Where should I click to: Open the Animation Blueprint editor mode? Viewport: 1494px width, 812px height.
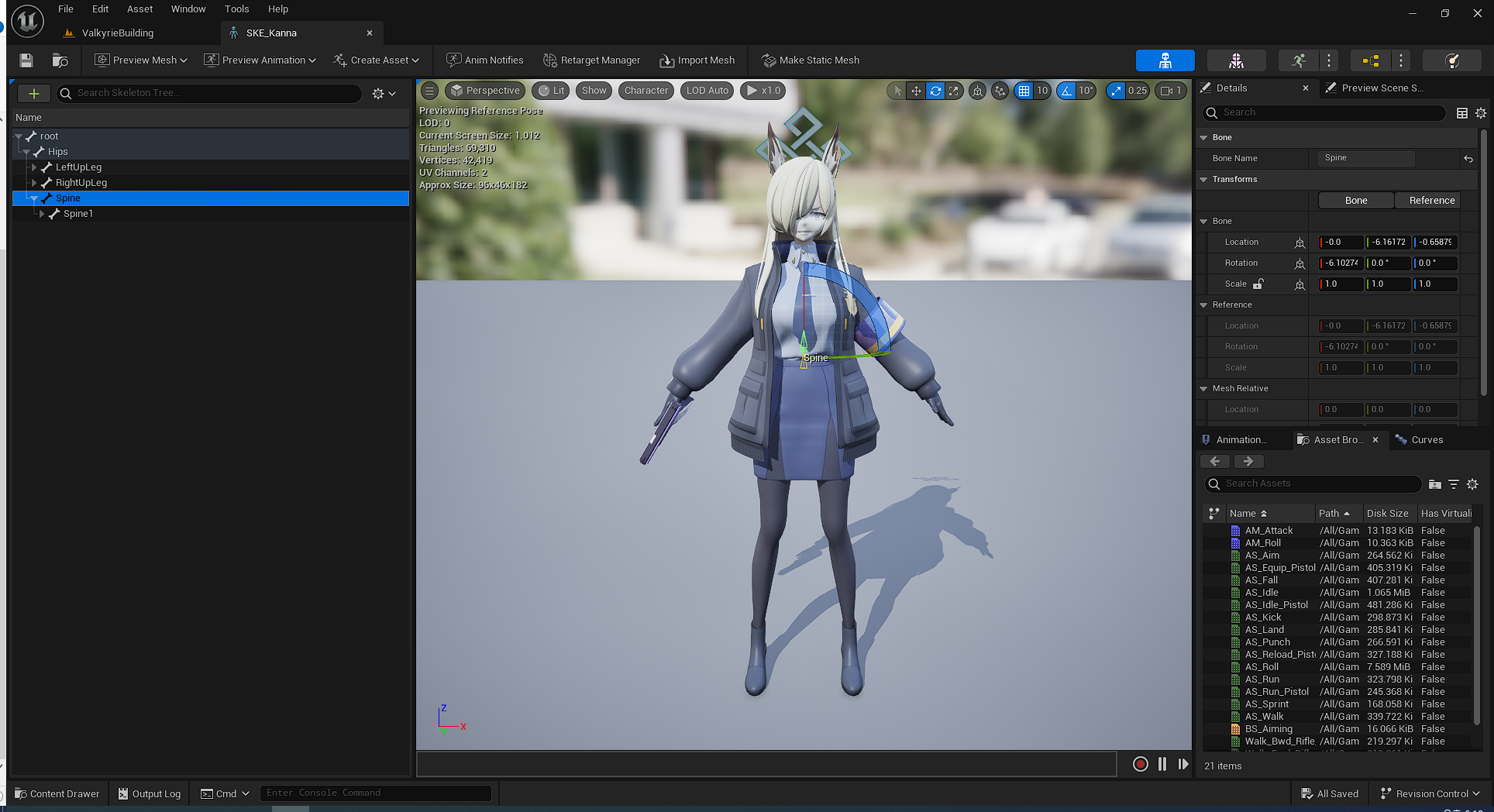click(x=1370, y=60)
